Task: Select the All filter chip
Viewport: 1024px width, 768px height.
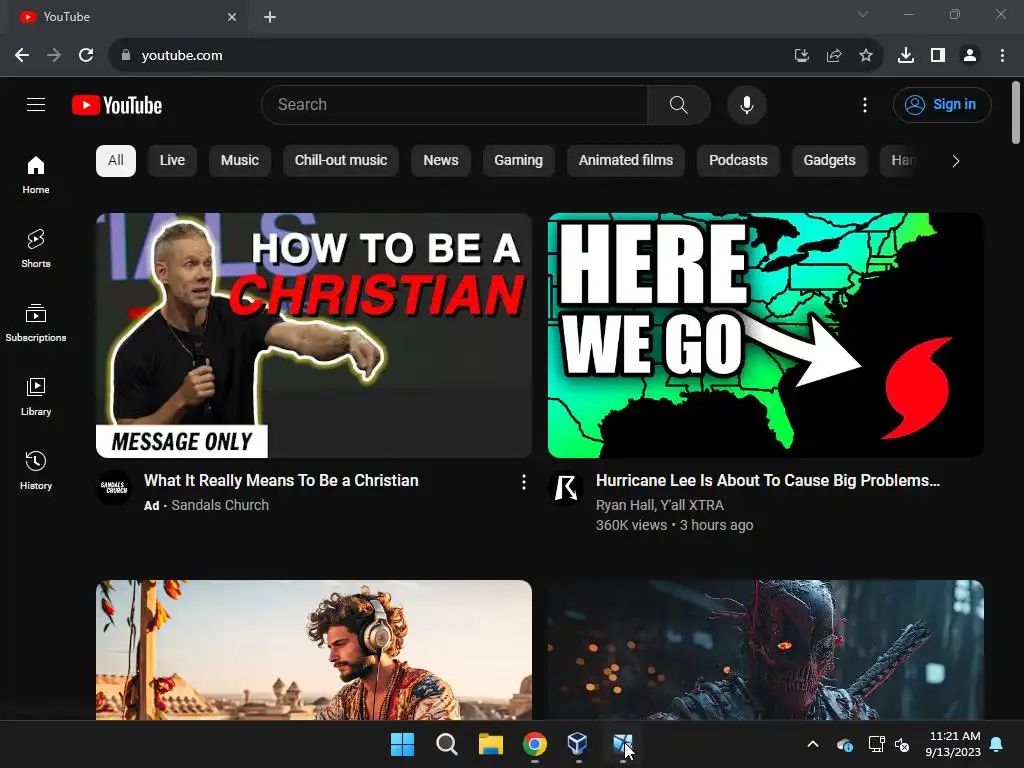Action: pos(116,161)
